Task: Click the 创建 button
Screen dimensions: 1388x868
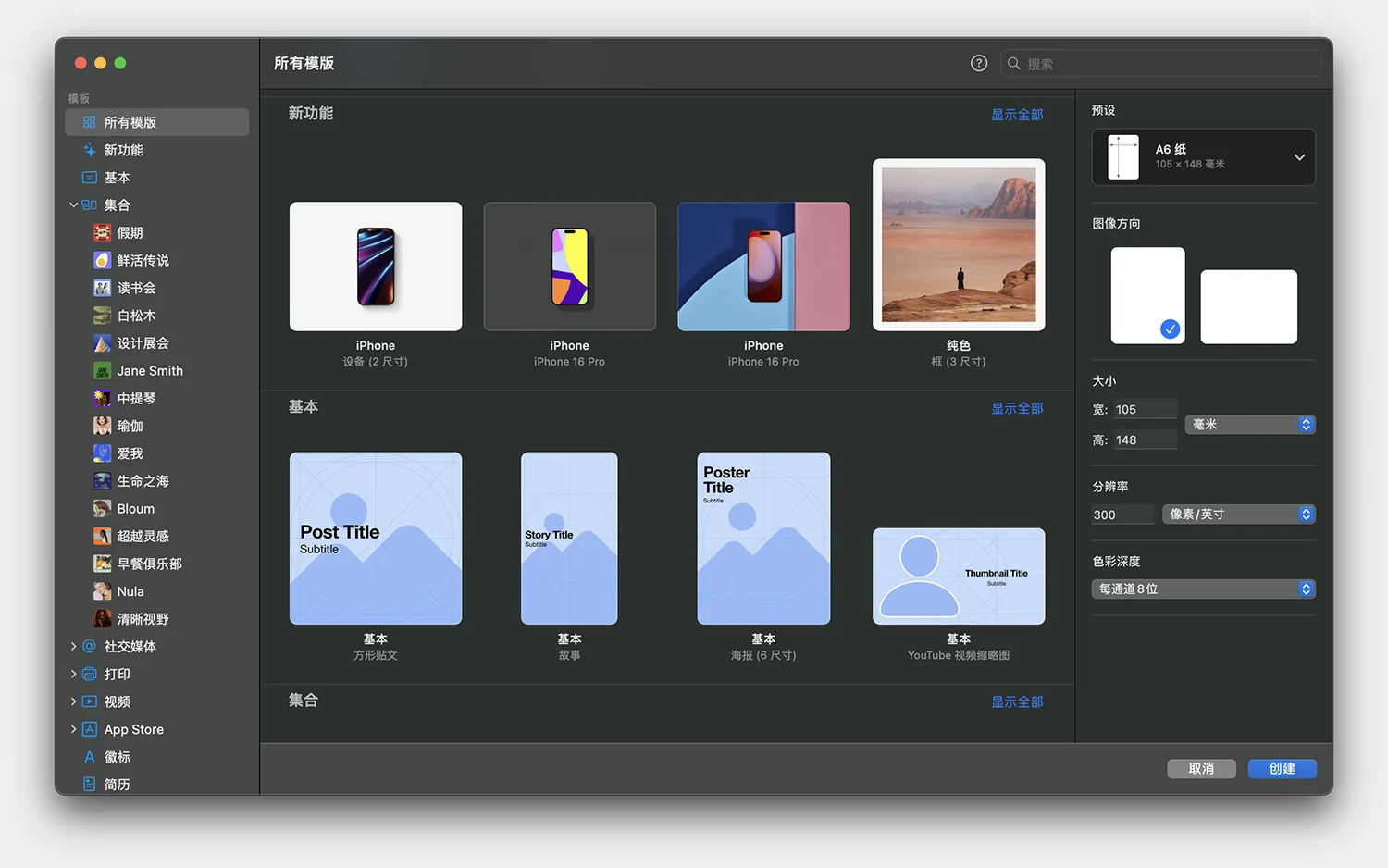Action: click(x=1282, y=769)
